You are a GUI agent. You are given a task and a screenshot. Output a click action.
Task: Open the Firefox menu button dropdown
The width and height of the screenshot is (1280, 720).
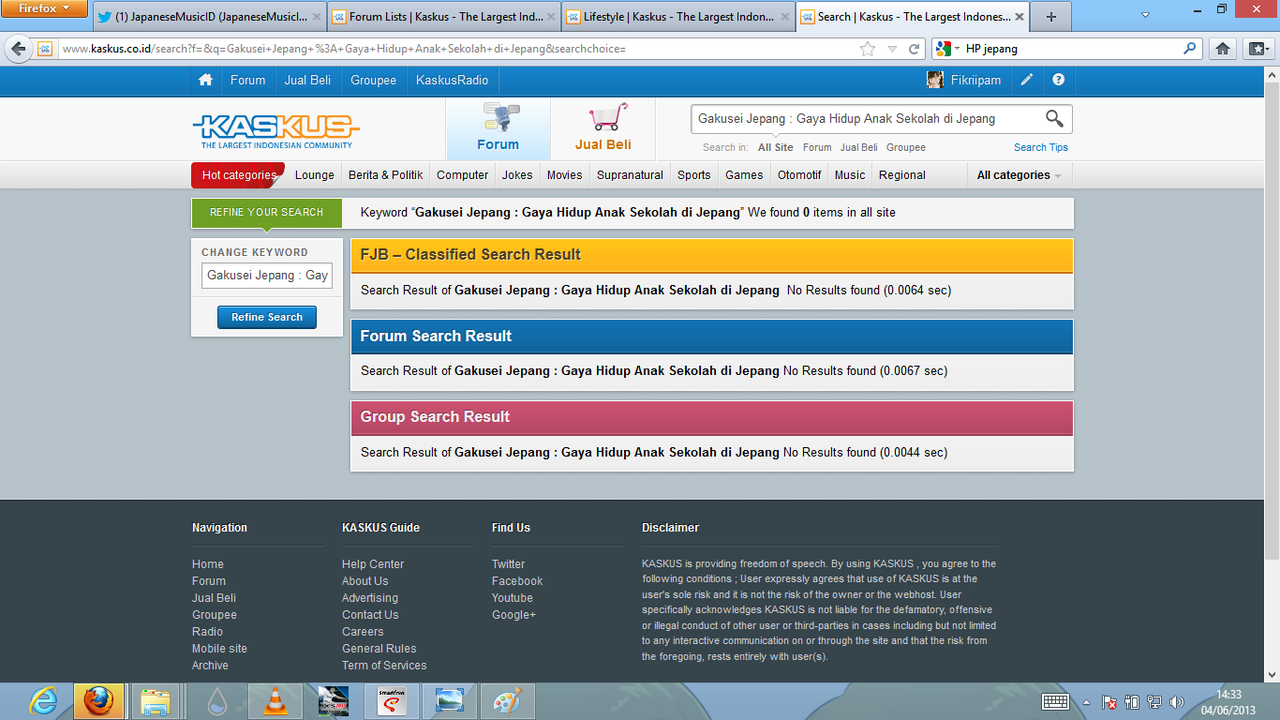tap(45, 8)
